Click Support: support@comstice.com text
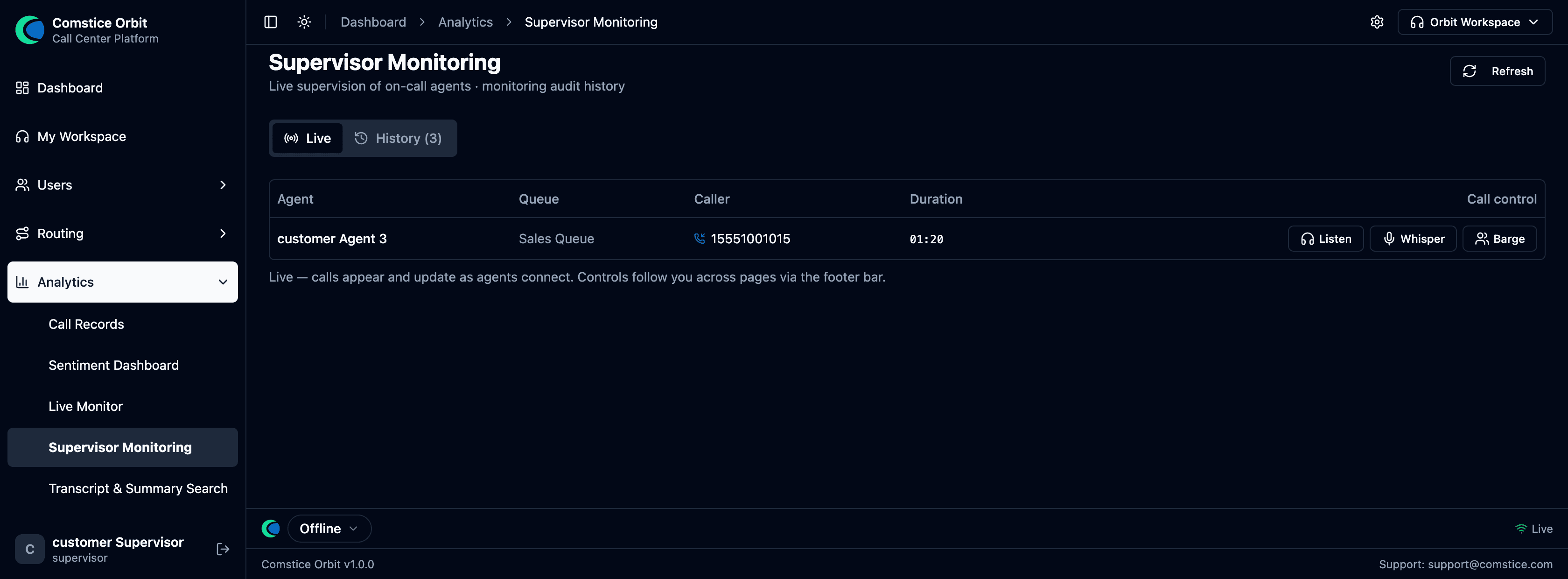Viewport: 1568px width, 579px height. click(1466, 565)
